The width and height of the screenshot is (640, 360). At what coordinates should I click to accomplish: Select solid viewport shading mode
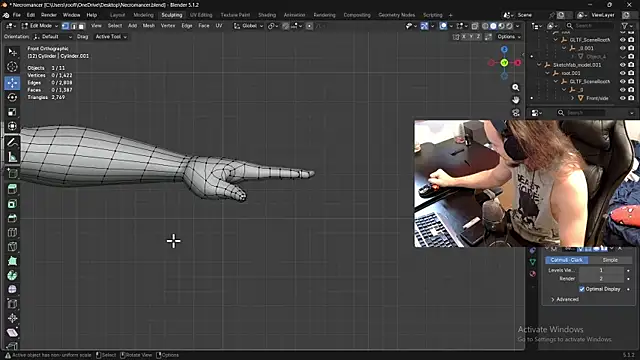point(493,26)
